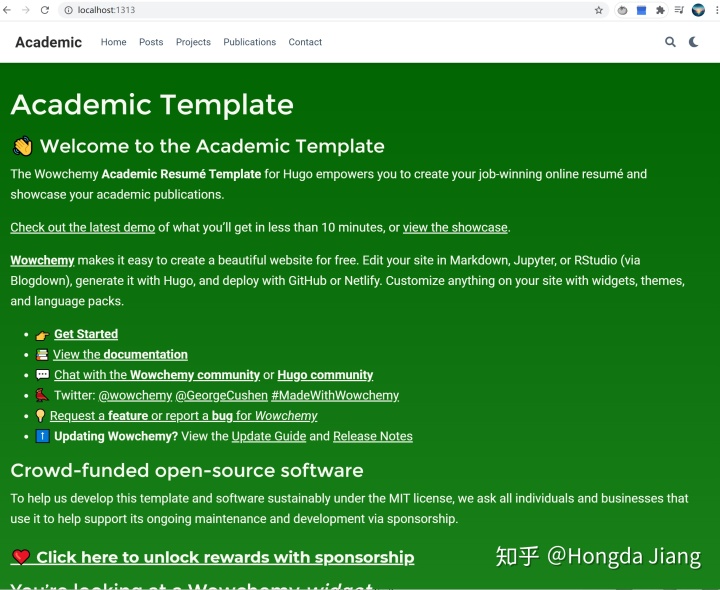The width and height of the screenshot is (720, 590).
Task: Click 'Welcome to the Academic Template' heading
Action: [198, 146]
